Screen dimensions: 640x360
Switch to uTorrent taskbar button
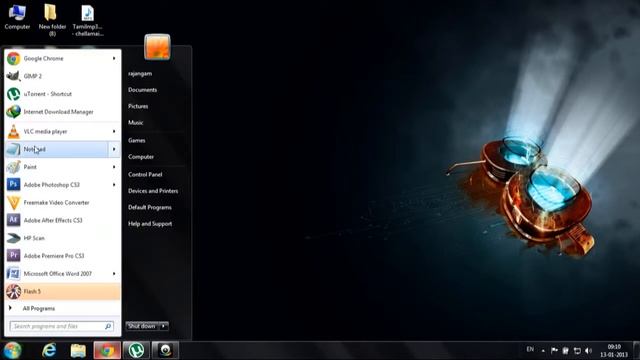click(136, 351)
